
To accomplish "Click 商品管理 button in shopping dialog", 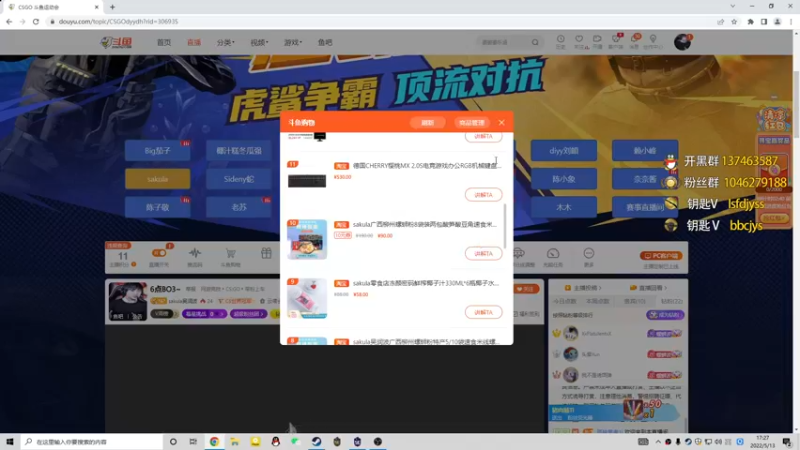I will [x=471, y=122].
